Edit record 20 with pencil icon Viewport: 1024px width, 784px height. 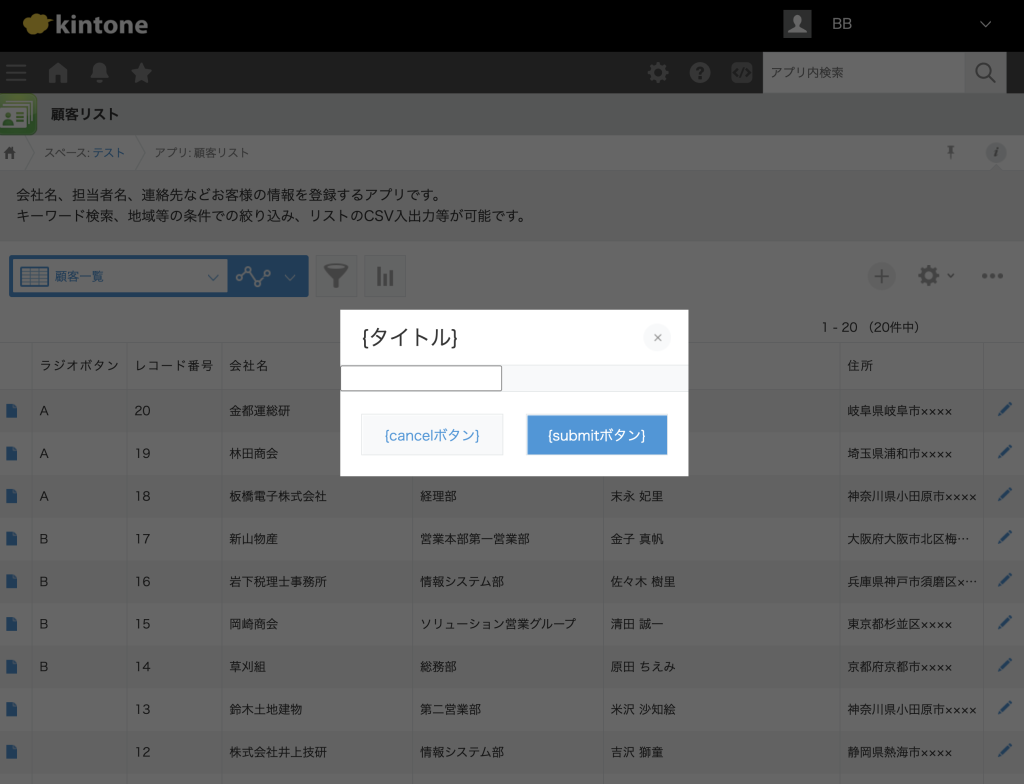pyautogui.click(x=1004, y=410)
